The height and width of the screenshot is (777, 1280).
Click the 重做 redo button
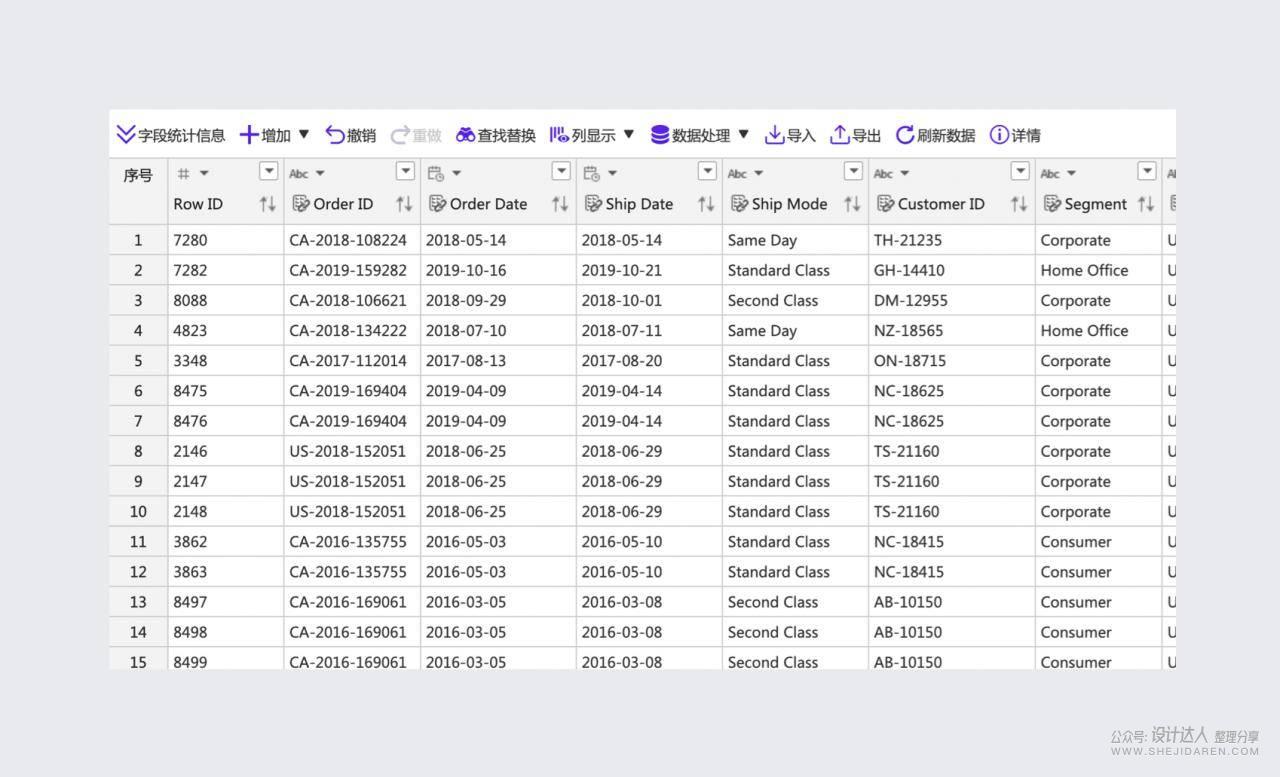tap(416, 135)
